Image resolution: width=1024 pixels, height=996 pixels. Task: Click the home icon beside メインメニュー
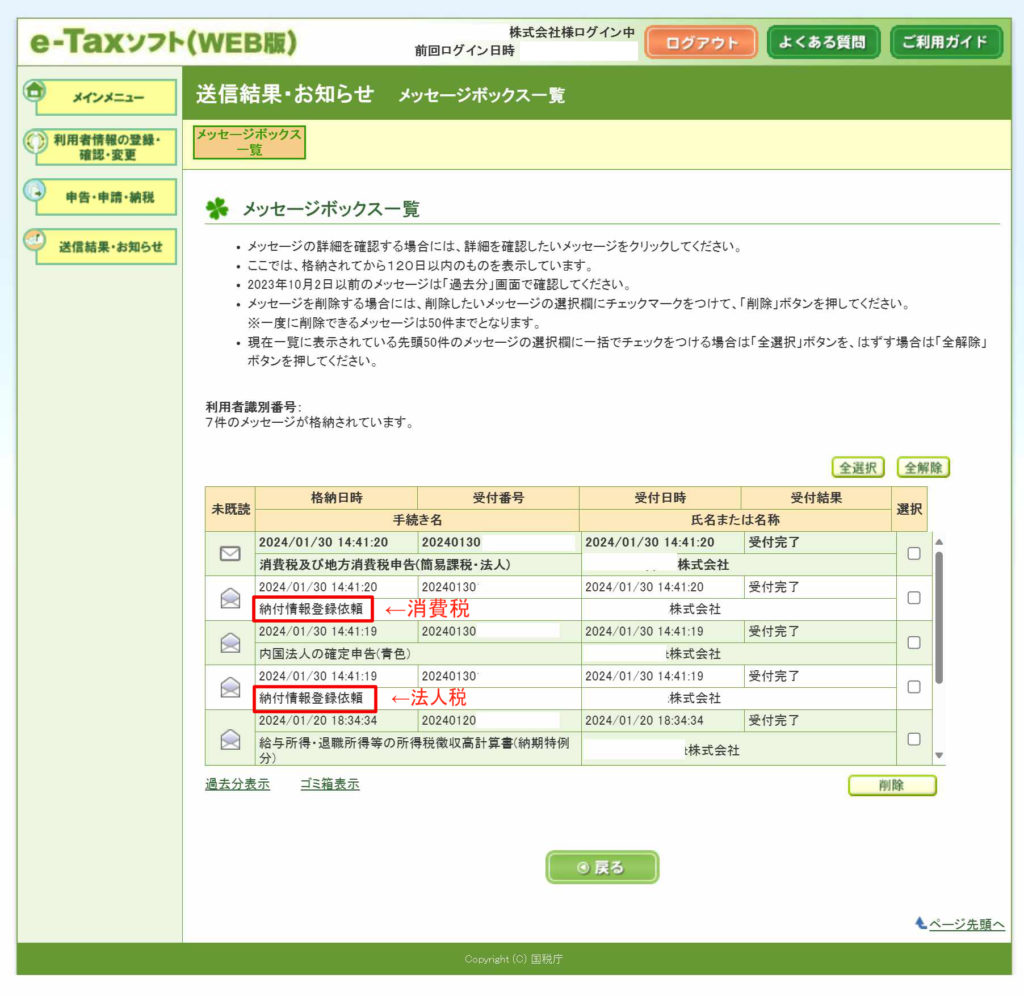(x=34, y=91)
